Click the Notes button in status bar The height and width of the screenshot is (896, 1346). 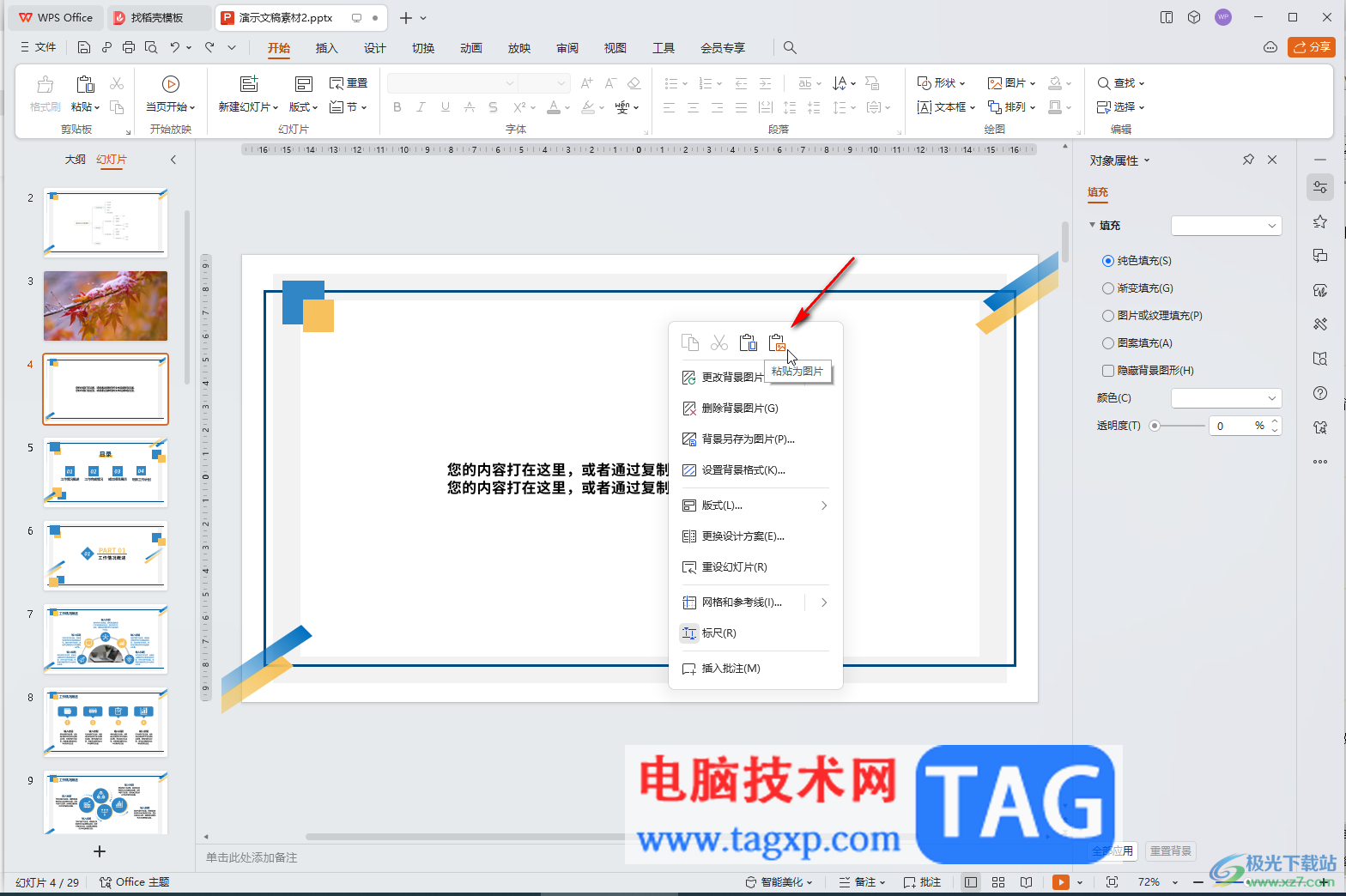(x=862, y=882)
